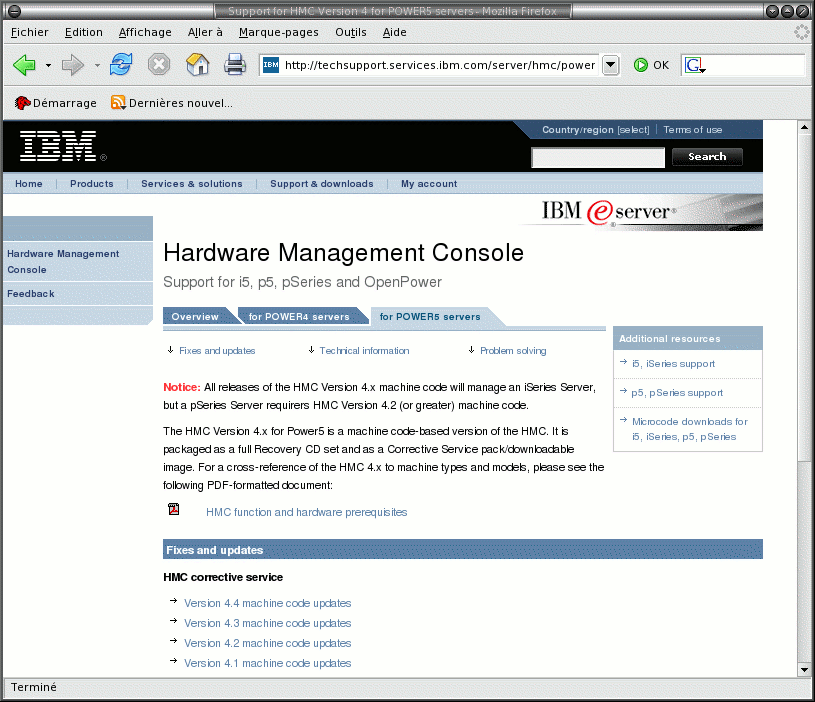Click the Firefox activity throbber icon

[x=801, y=32]
